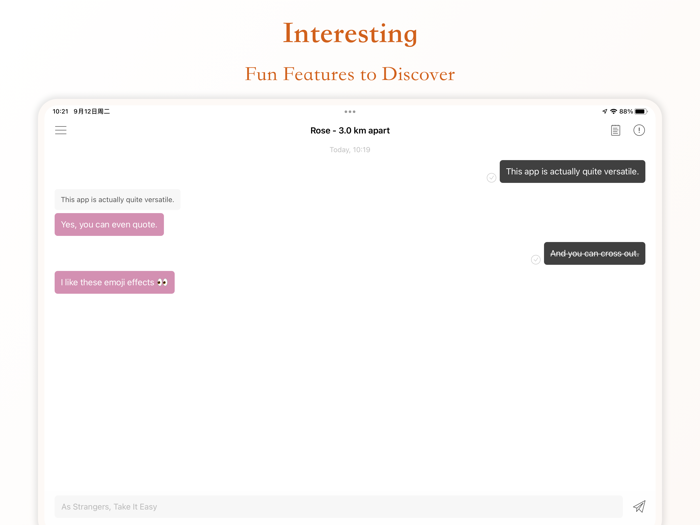Tap delivered checkmark beside versatile message
The width and height of the screenshot is (700, 525).
point(491,178)
